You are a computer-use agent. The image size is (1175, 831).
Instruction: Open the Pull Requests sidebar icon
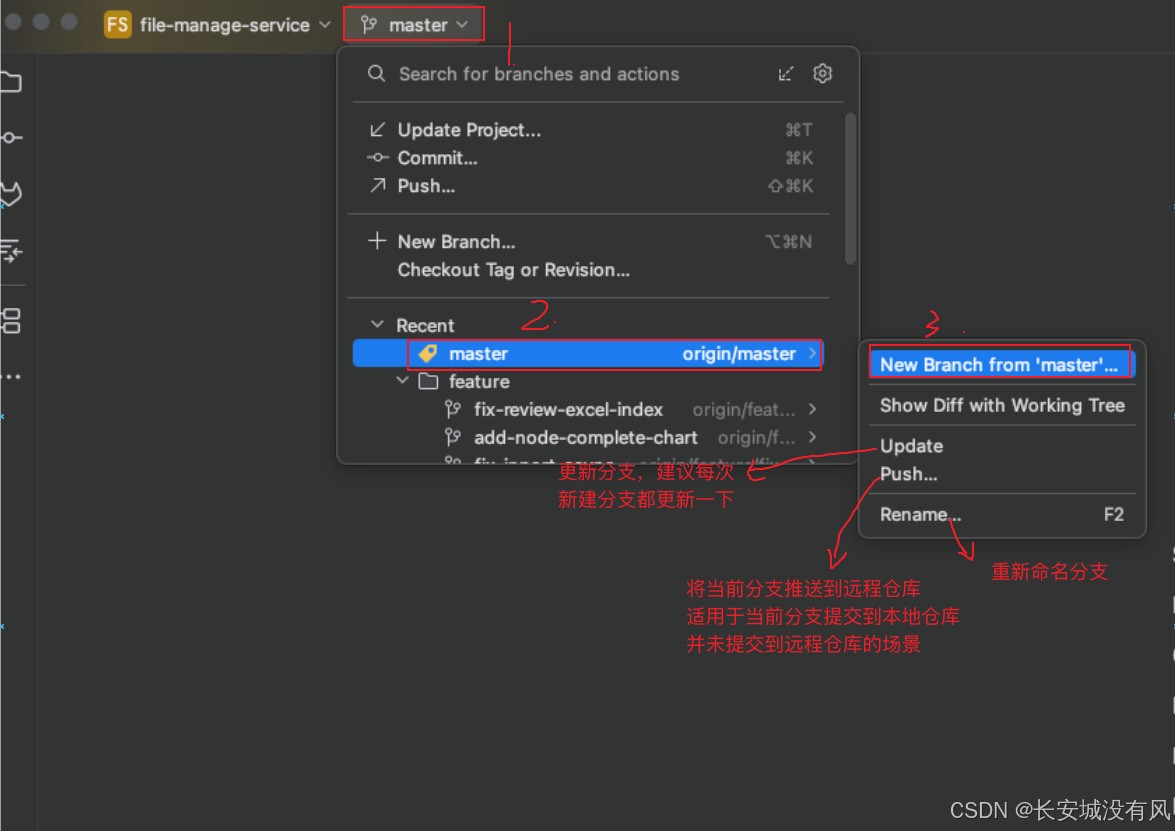tap(10, 250)
